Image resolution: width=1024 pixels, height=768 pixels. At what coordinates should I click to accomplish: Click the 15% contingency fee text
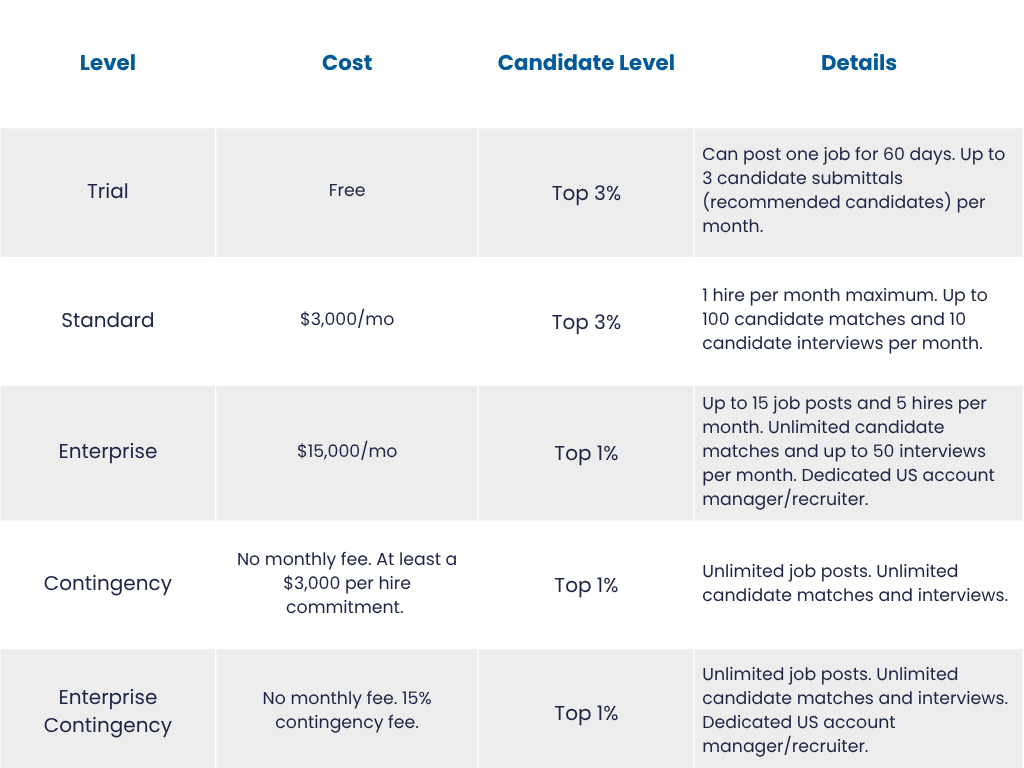[347, 710]
